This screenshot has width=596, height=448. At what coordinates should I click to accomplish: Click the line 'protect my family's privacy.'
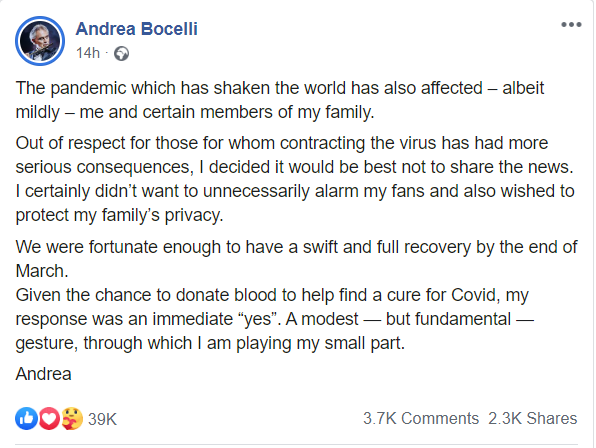pos(119,215)
